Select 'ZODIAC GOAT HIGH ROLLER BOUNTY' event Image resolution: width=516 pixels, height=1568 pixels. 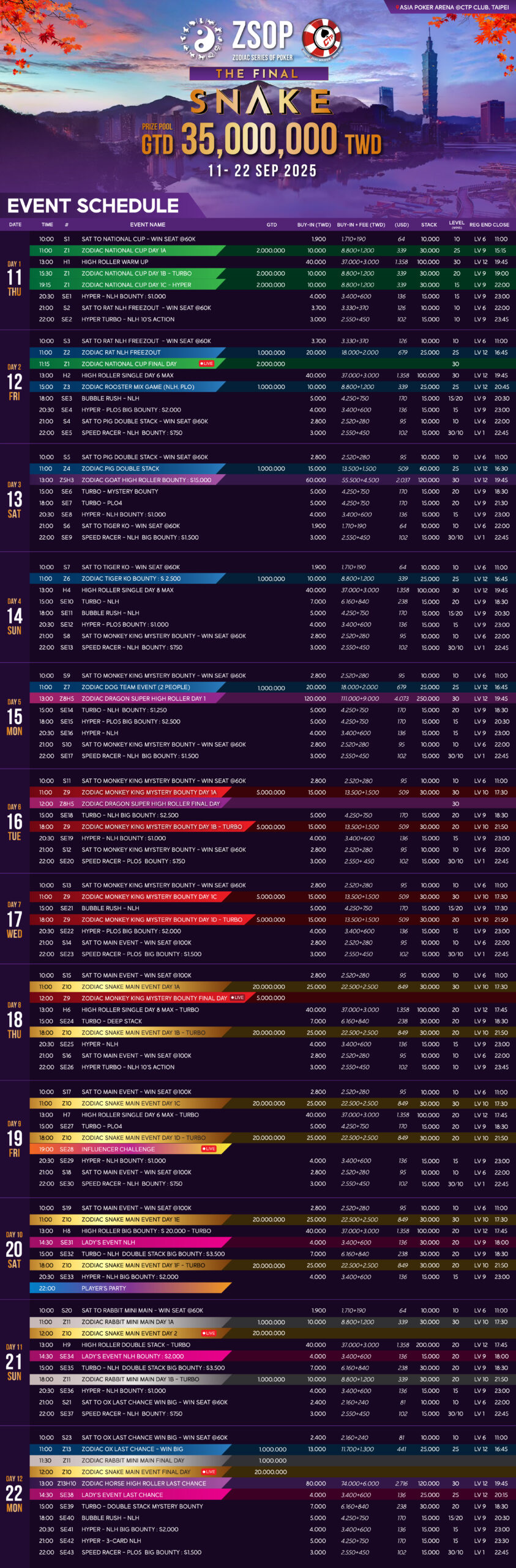tap(146, 480)
